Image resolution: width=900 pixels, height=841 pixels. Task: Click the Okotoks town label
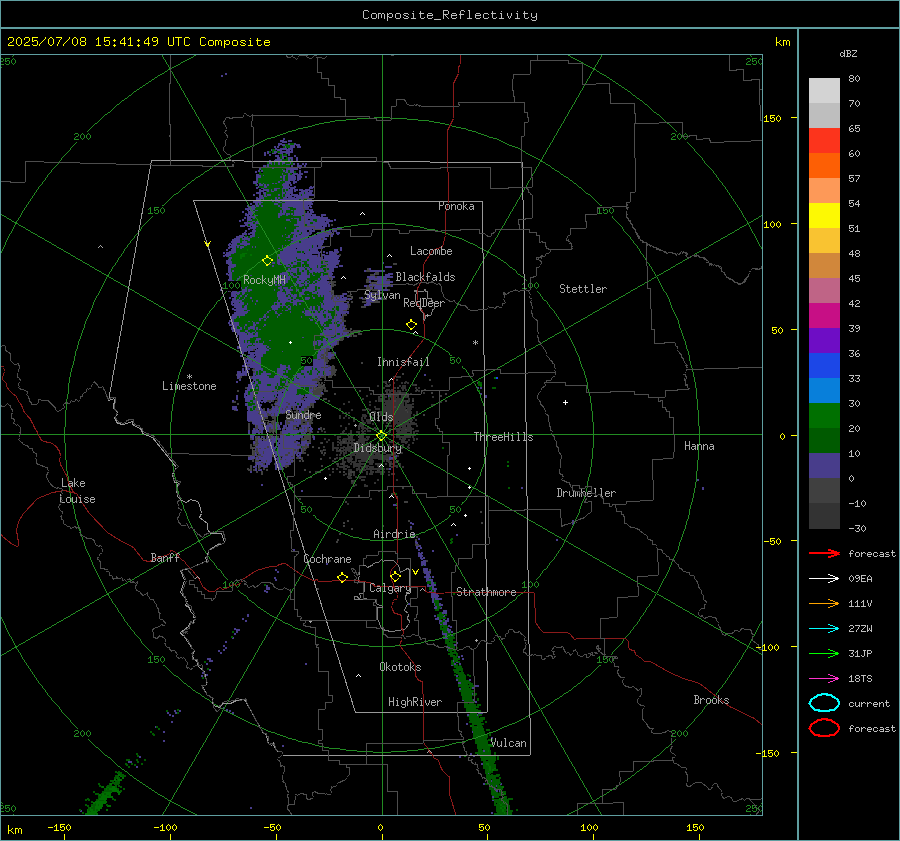(400, 667)
